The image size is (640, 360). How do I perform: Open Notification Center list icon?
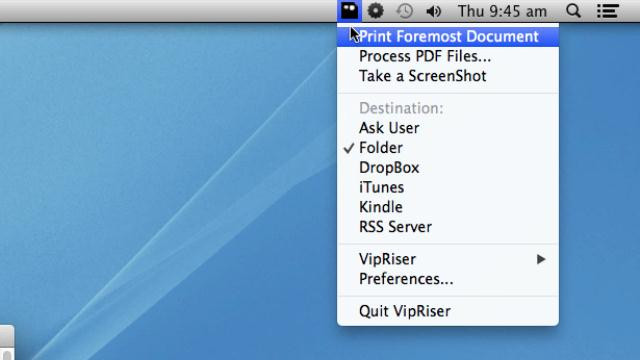coord(608,11)
